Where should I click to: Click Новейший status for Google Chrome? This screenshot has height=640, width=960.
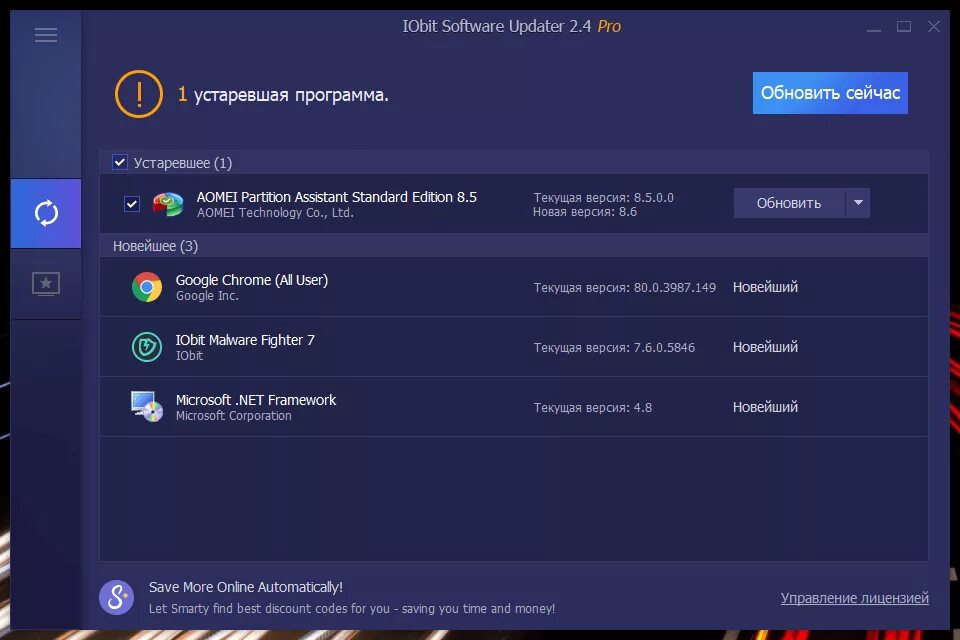click(x=765, y=287)
